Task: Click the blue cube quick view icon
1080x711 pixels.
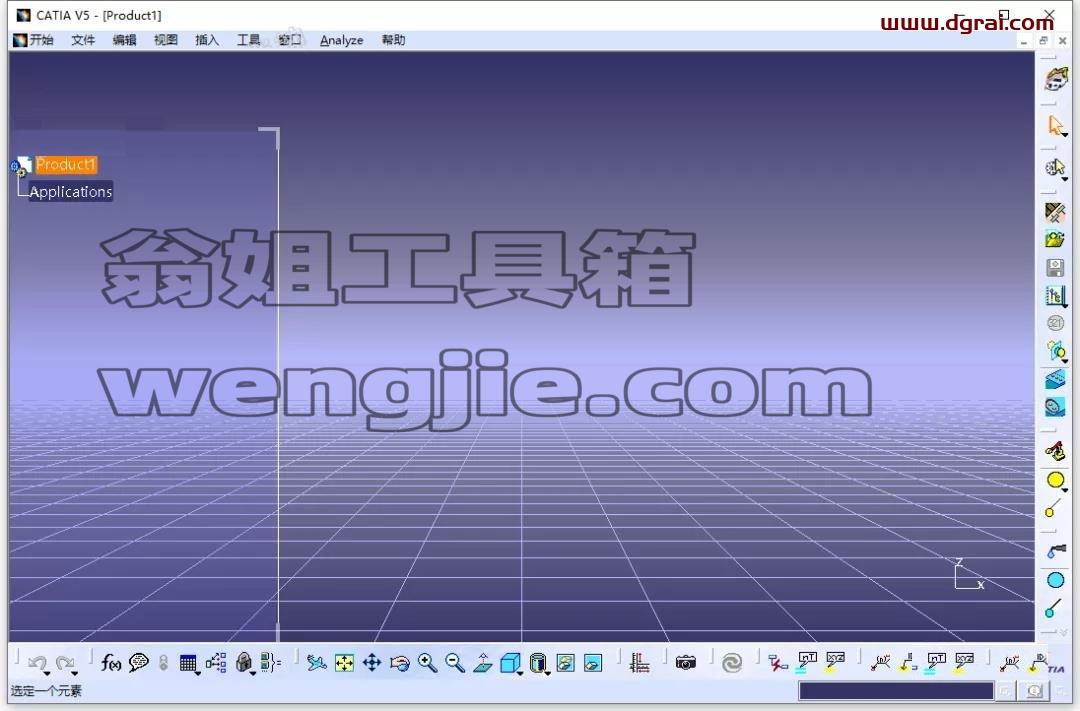Action: point(510,663)
